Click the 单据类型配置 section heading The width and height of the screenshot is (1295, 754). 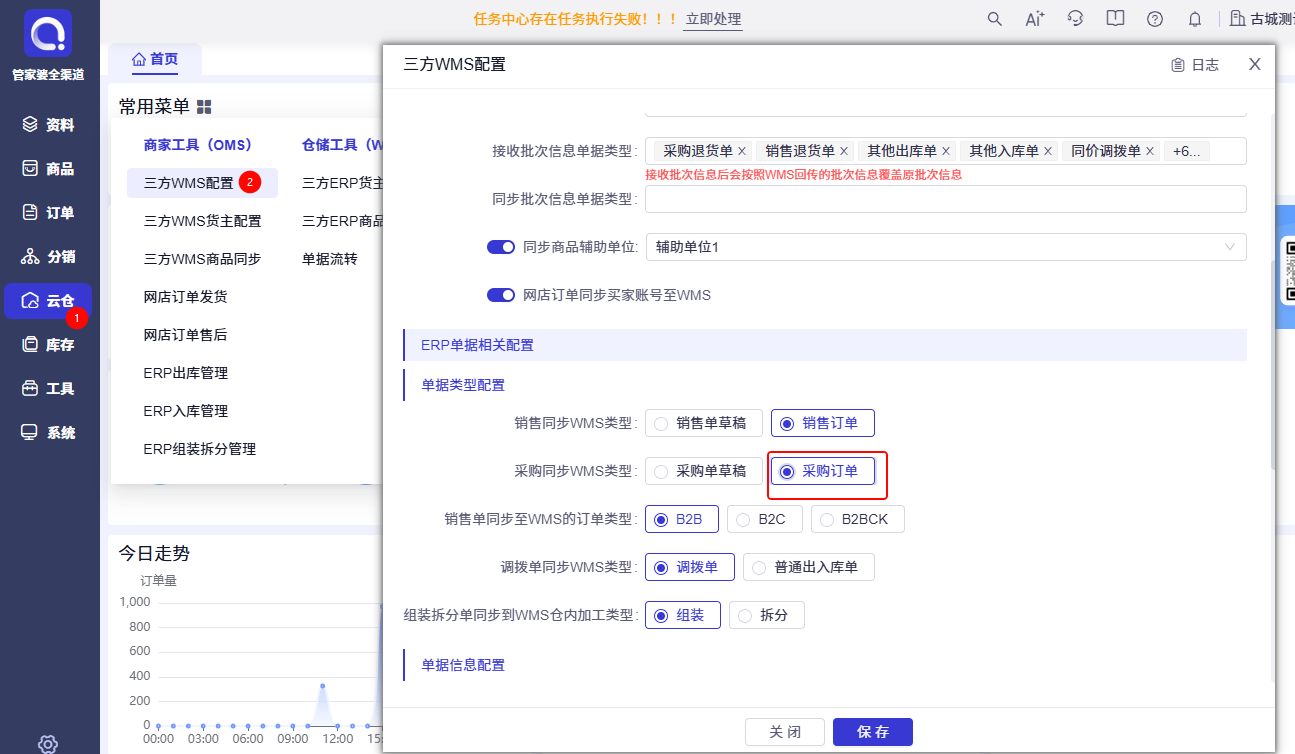pyautogui.click(x=463, y=385)
